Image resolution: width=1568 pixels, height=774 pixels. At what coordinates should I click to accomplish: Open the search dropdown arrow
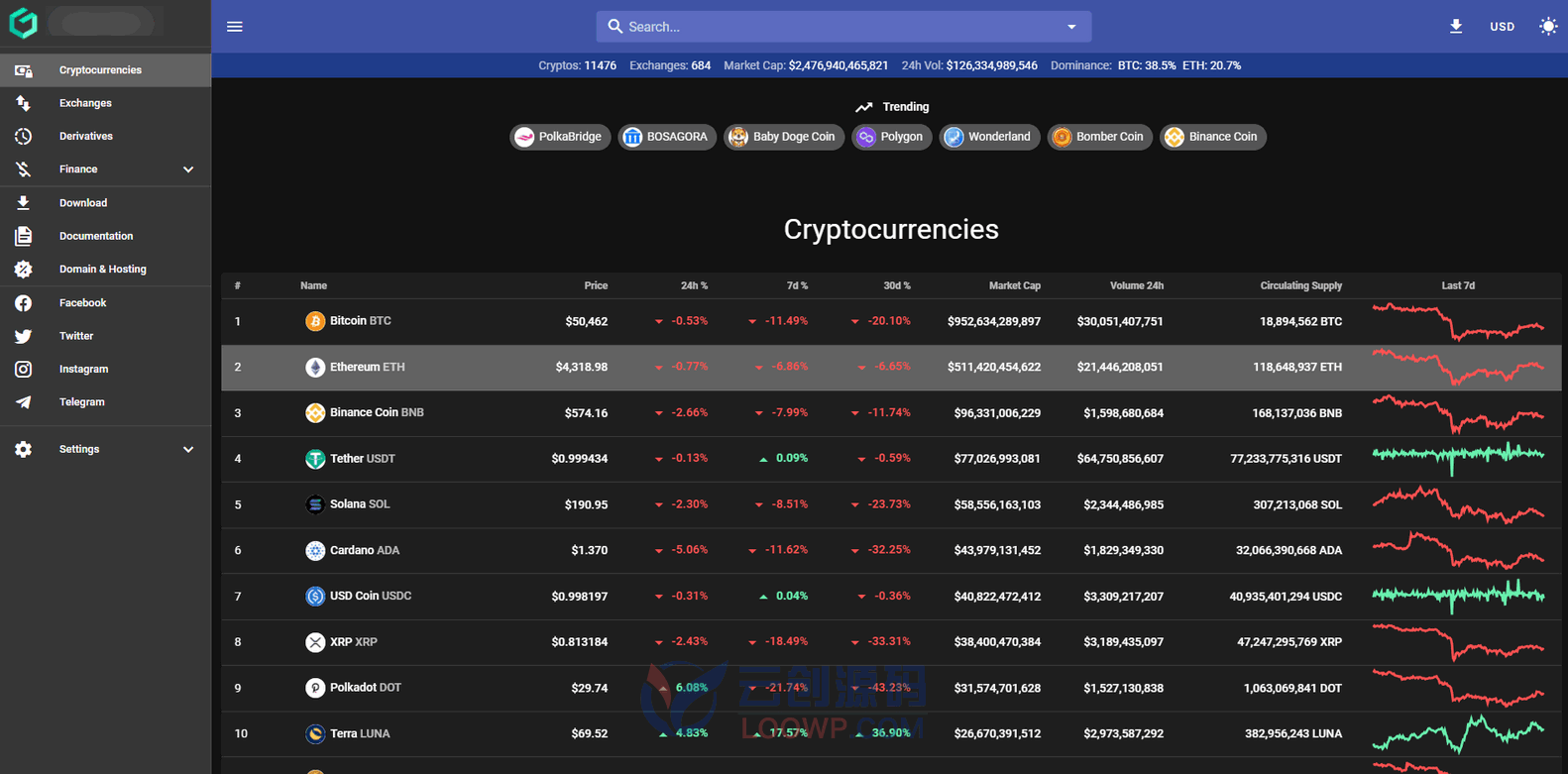point(1071,27)
